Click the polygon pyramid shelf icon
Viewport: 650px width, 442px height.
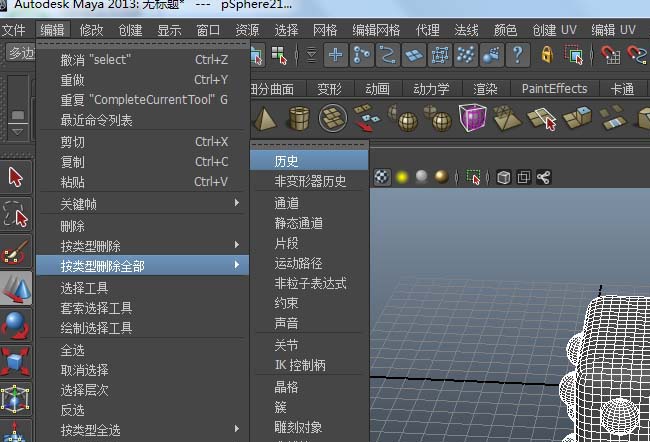[265, 120]
